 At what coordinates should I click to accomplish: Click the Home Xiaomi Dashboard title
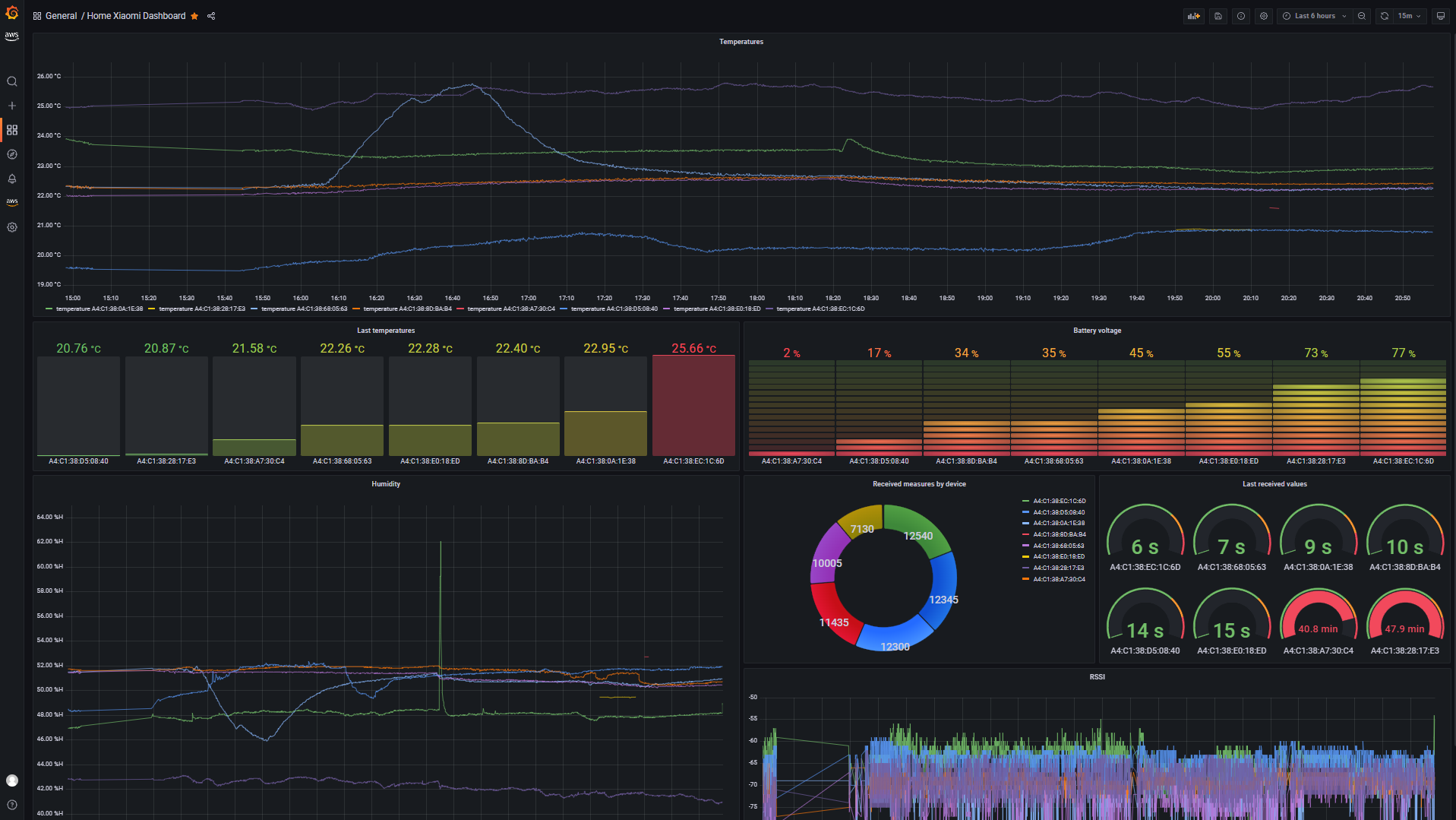136,16
